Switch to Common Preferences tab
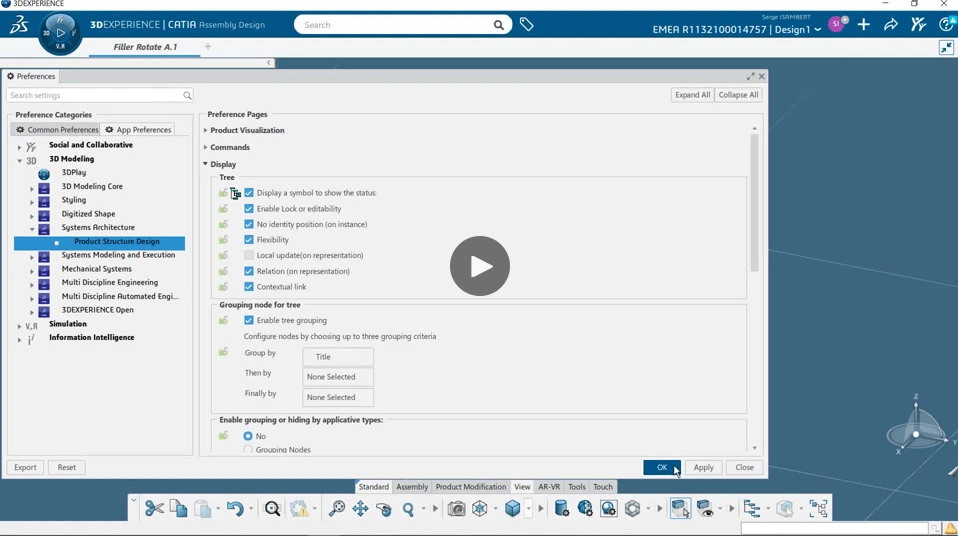Screen dimensions: 958x536 pos(56,130)
